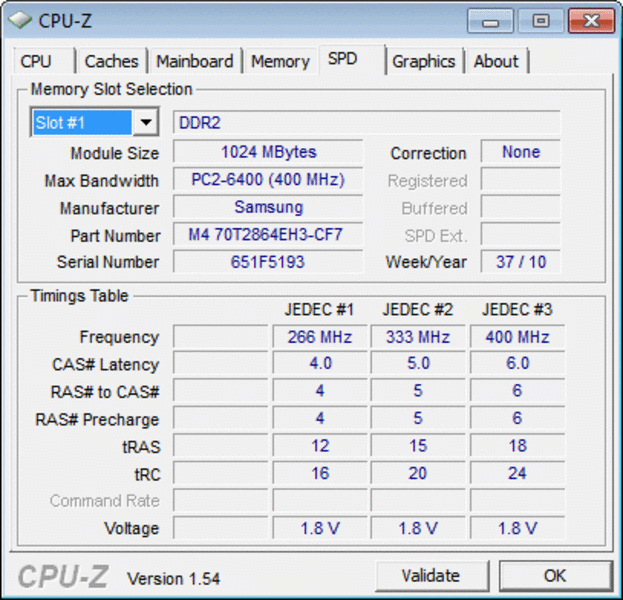Click the PC2-6400 (400 MHz) bandwidth value
The width and height of the screenshot is (623, 600).
pyautogui.click(x=268, y=180)
